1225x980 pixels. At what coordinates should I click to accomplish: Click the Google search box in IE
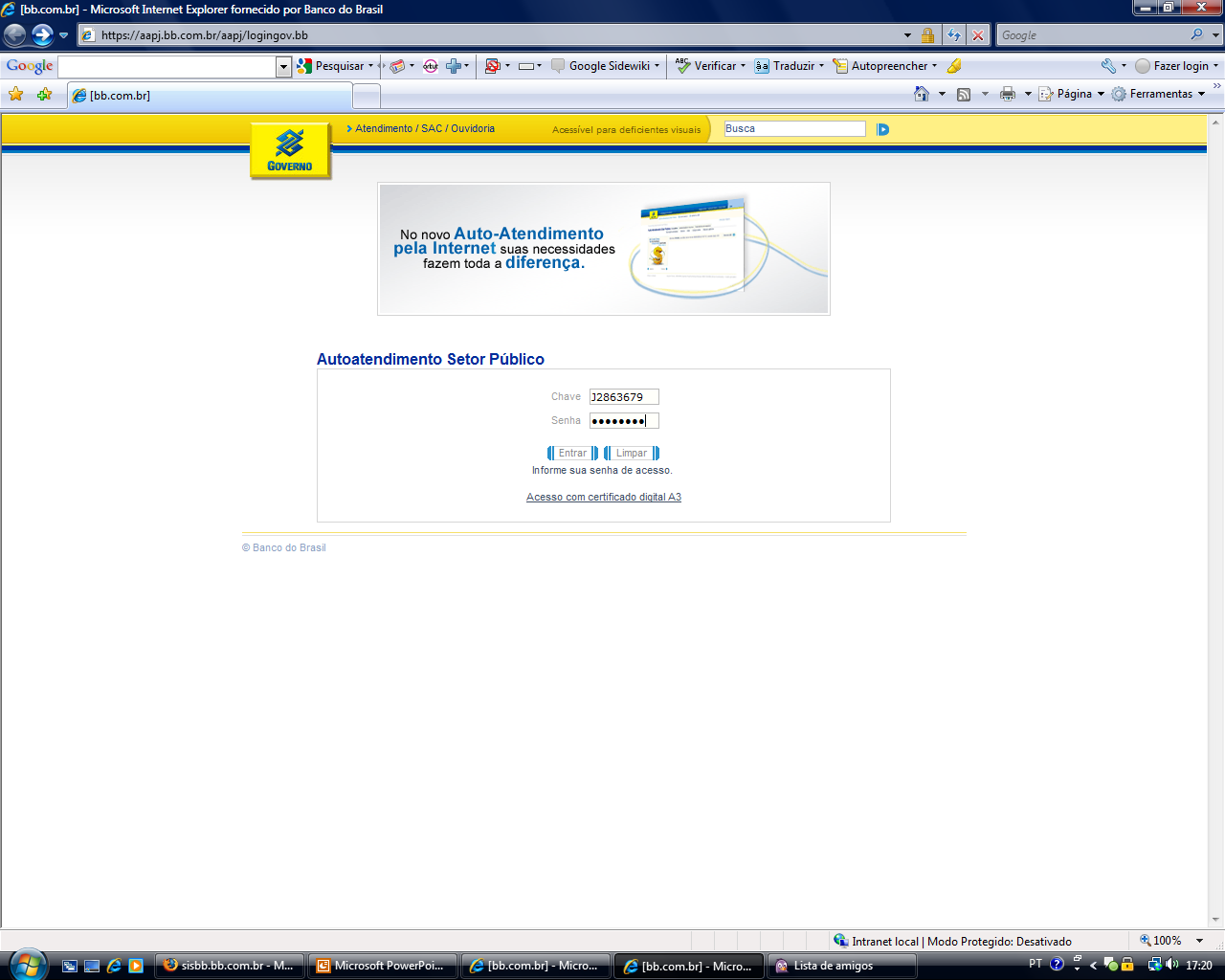(x=1091, y=35)
